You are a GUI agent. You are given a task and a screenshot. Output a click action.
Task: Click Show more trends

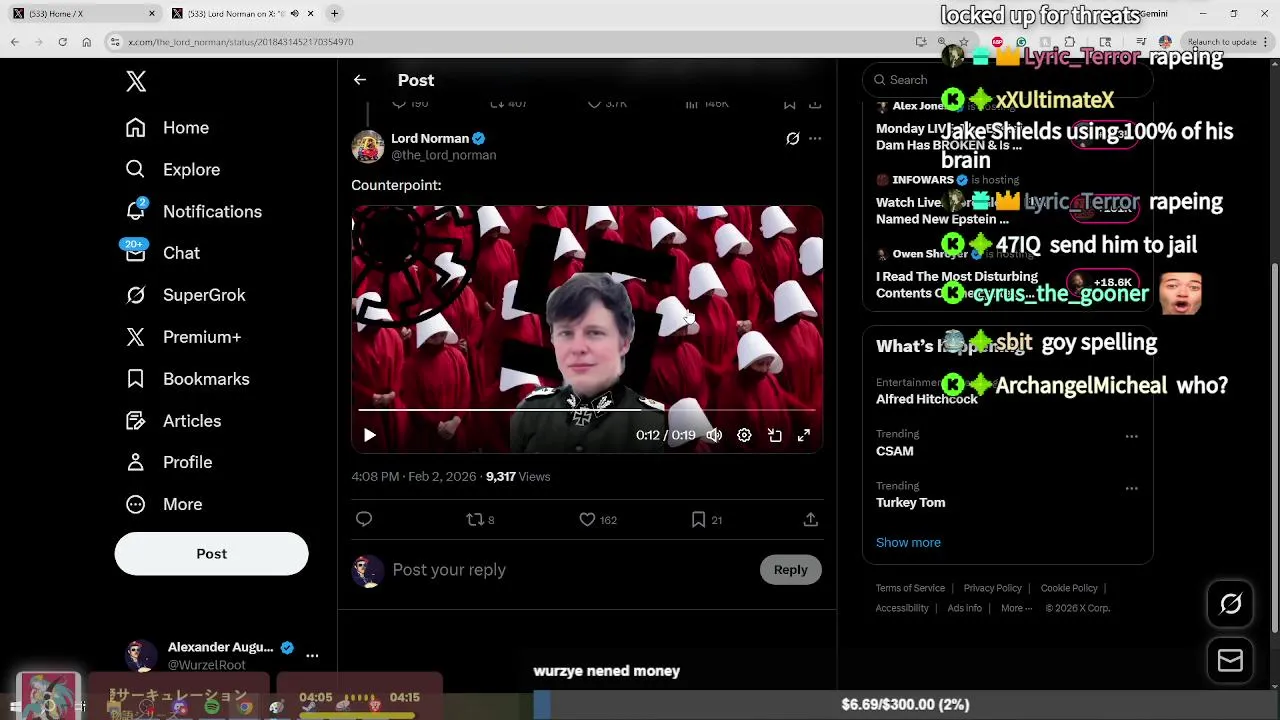[x=908, y=542]
